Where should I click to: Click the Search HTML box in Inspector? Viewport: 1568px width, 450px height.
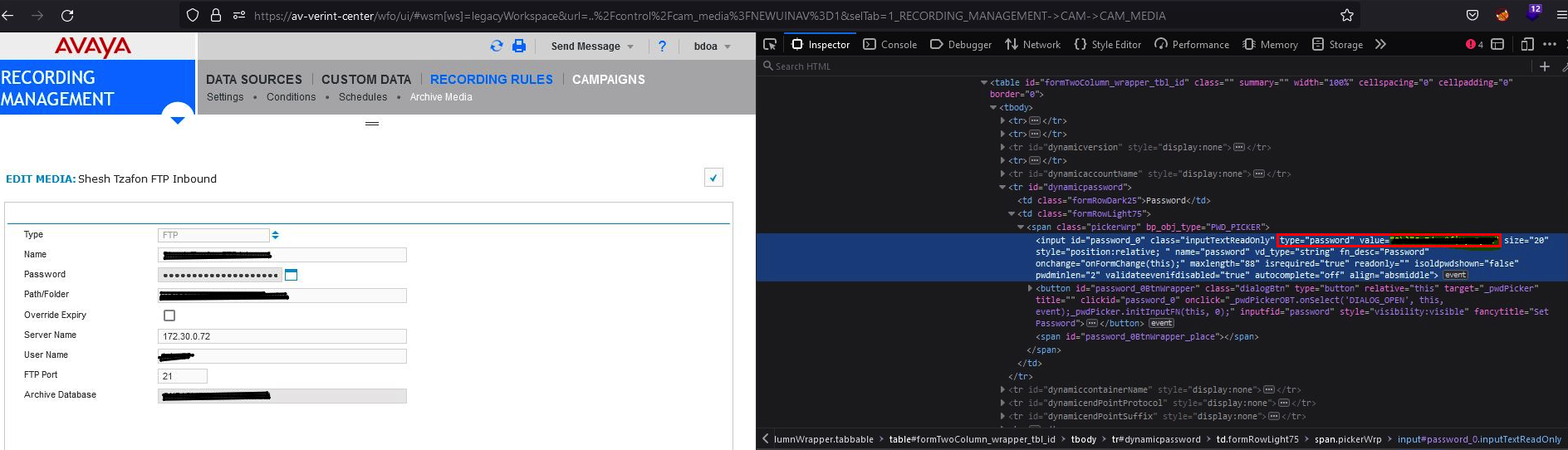click(x=1146, y=66)
